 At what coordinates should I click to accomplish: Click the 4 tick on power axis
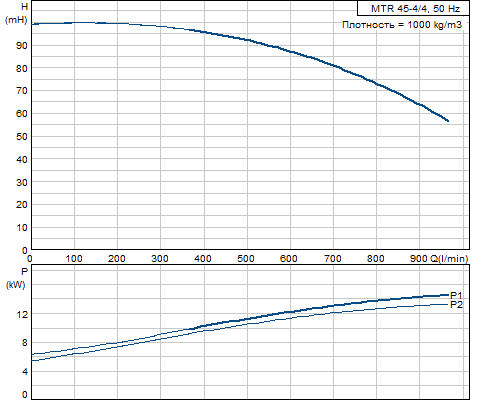click(x=25, y=371)
